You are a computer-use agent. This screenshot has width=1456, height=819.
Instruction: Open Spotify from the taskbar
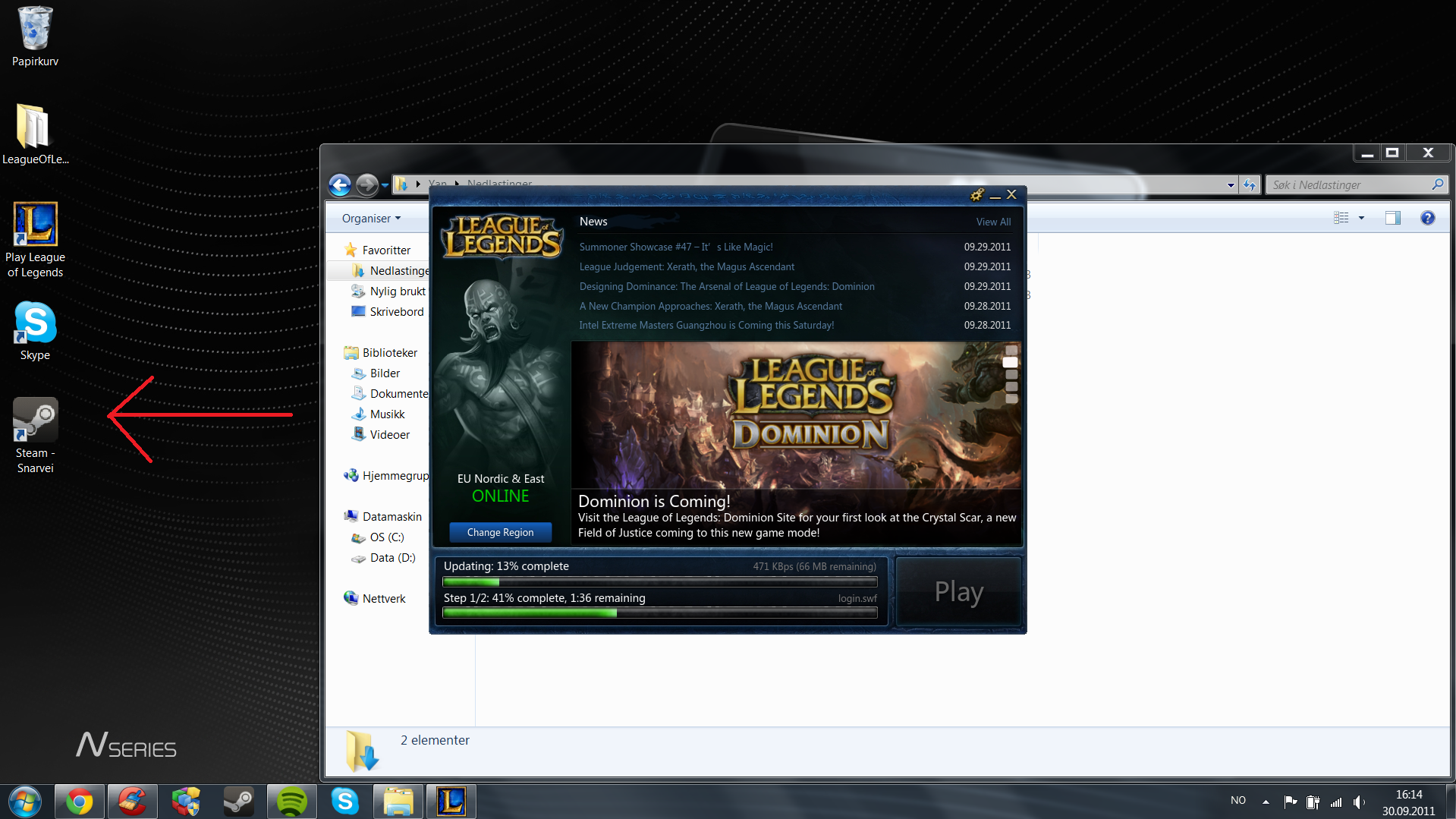(x=291, y=802)
